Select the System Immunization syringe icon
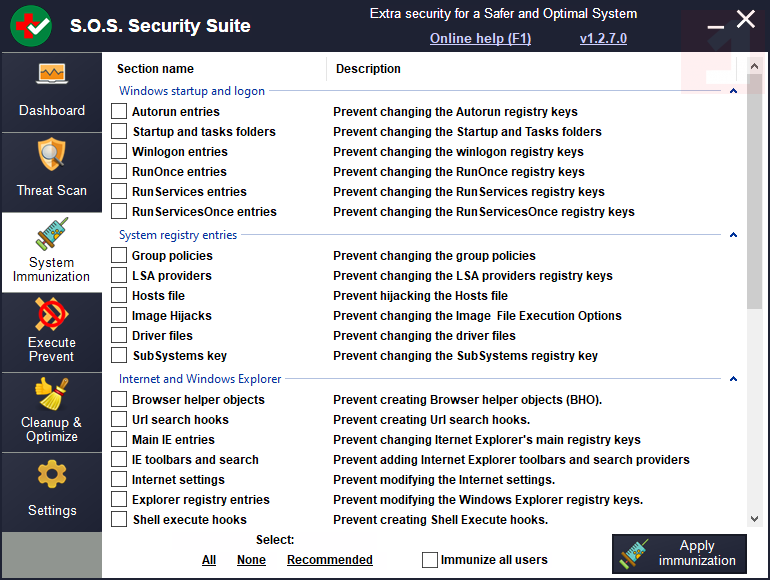This screenshot has height=580, width=770. [x=52, y=235]
